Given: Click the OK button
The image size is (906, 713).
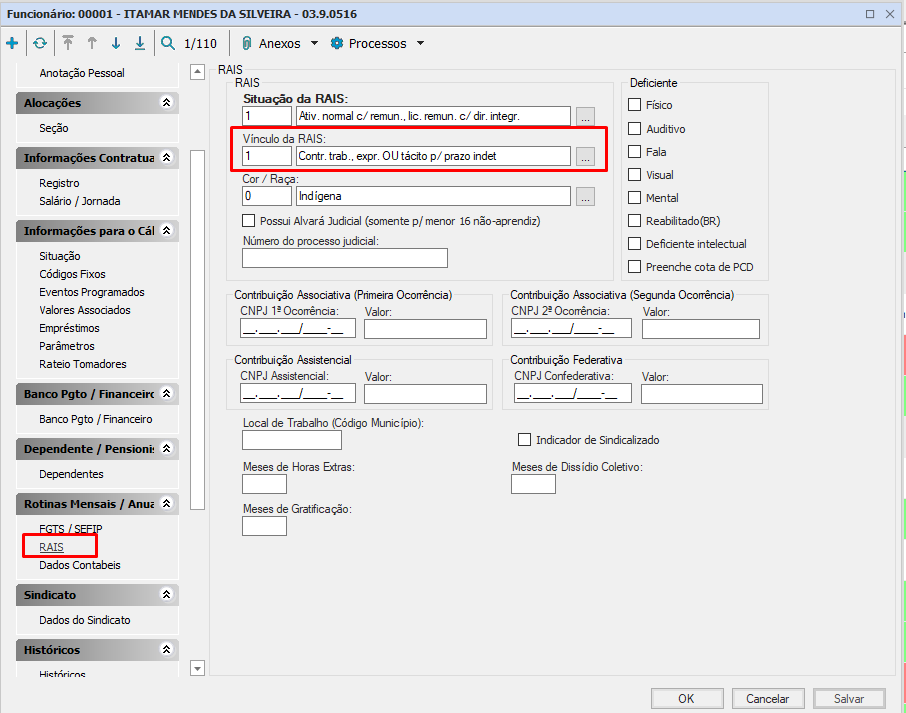Looking at the screenshot, I should tap(687, 699).
